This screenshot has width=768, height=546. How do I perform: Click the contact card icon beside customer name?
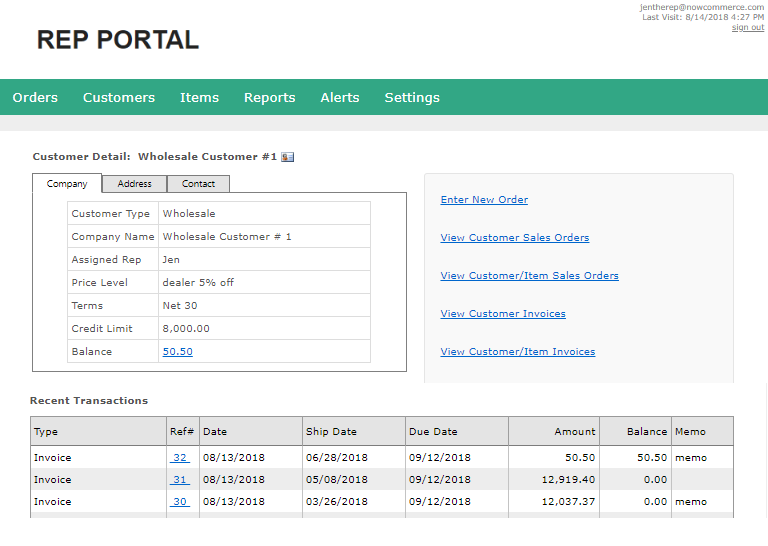tap(288, 157)
